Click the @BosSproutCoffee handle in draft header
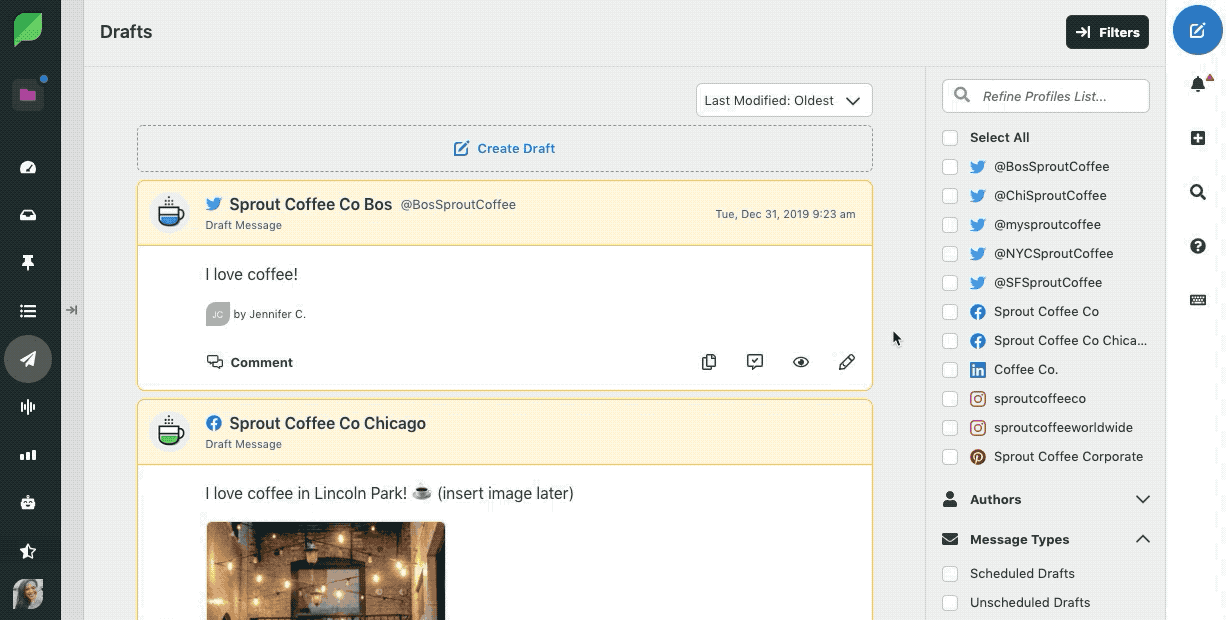The width and height of the screenshot is (1226, 620). [x=458, y=204]
